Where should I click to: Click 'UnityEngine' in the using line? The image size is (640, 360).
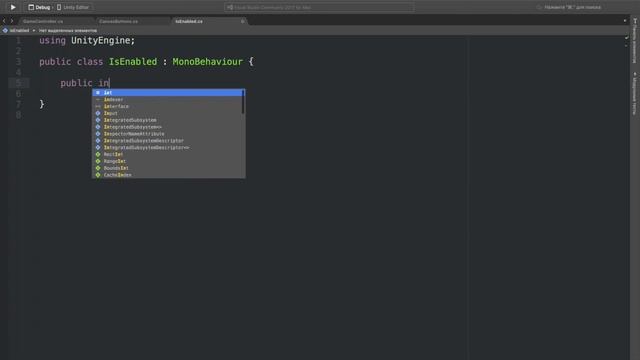coord(100,40)
